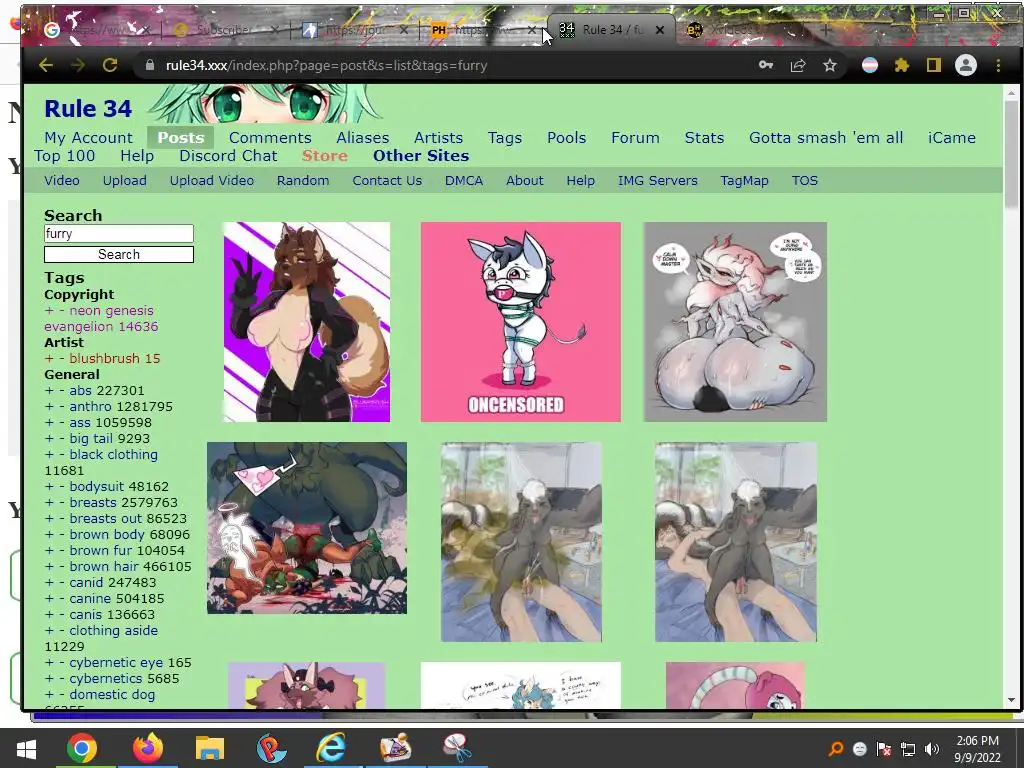Open the Comments page link
Image resolution: width=1024 pixels, height=768 pixels.
270,138
